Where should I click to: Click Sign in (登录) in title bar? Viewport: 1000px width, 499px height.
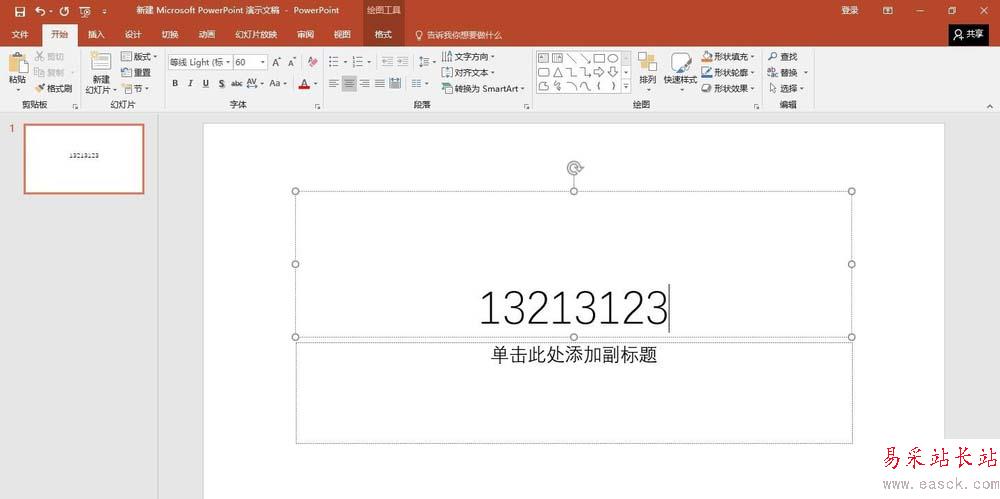click(x=849, y=11)
